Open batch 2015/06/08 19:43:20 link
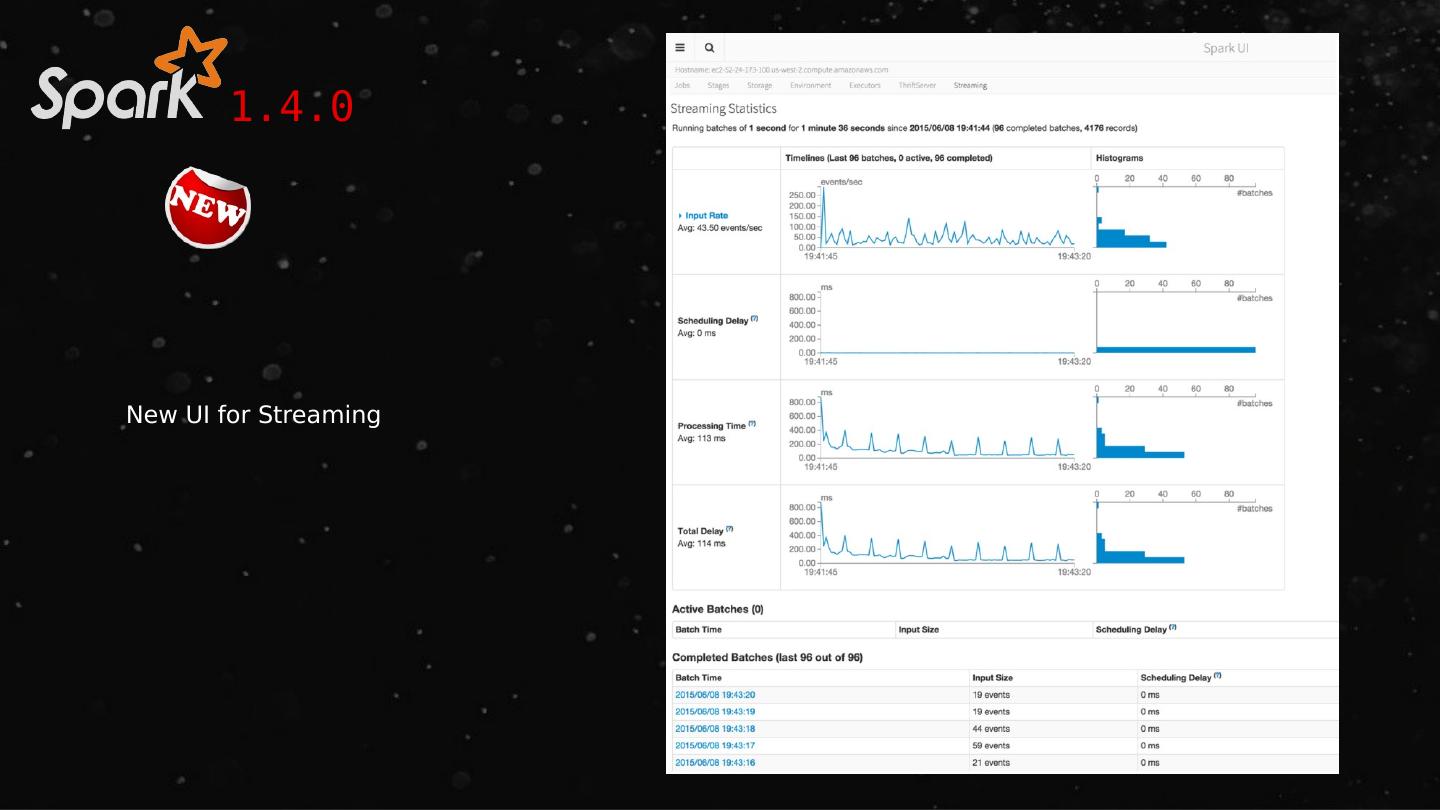The width and height of the screenshot is (1440, 810). tap(715, 695)
